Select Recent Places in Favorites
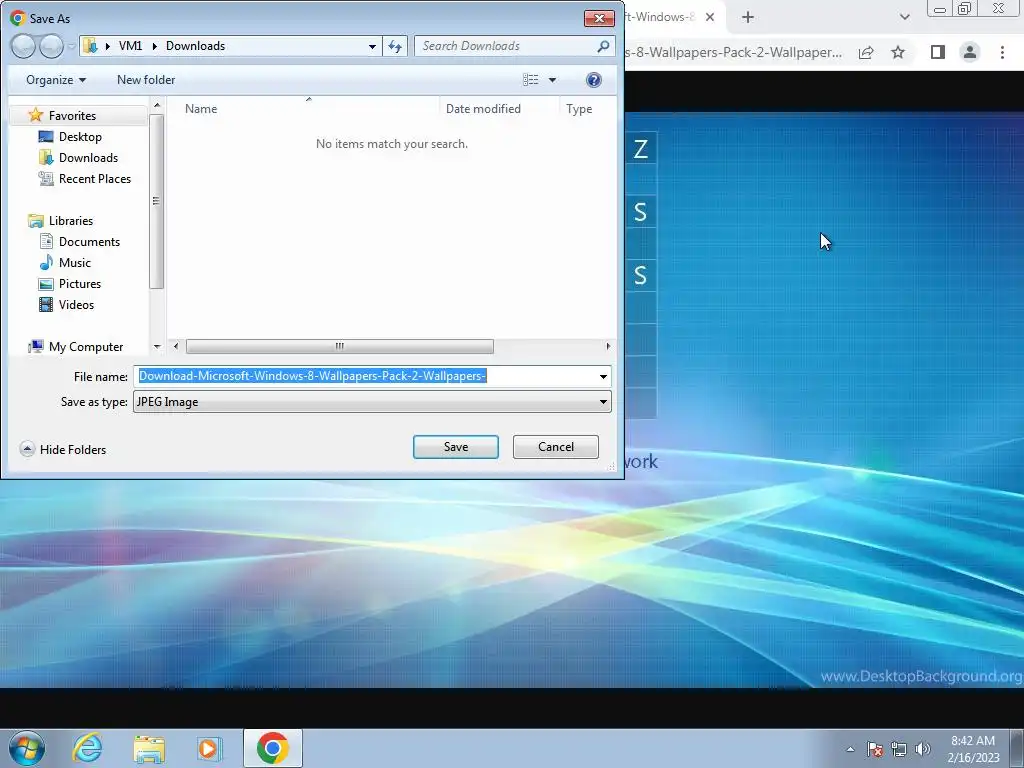The width and height of the screenshot is (1024, 768). [95, 178]
